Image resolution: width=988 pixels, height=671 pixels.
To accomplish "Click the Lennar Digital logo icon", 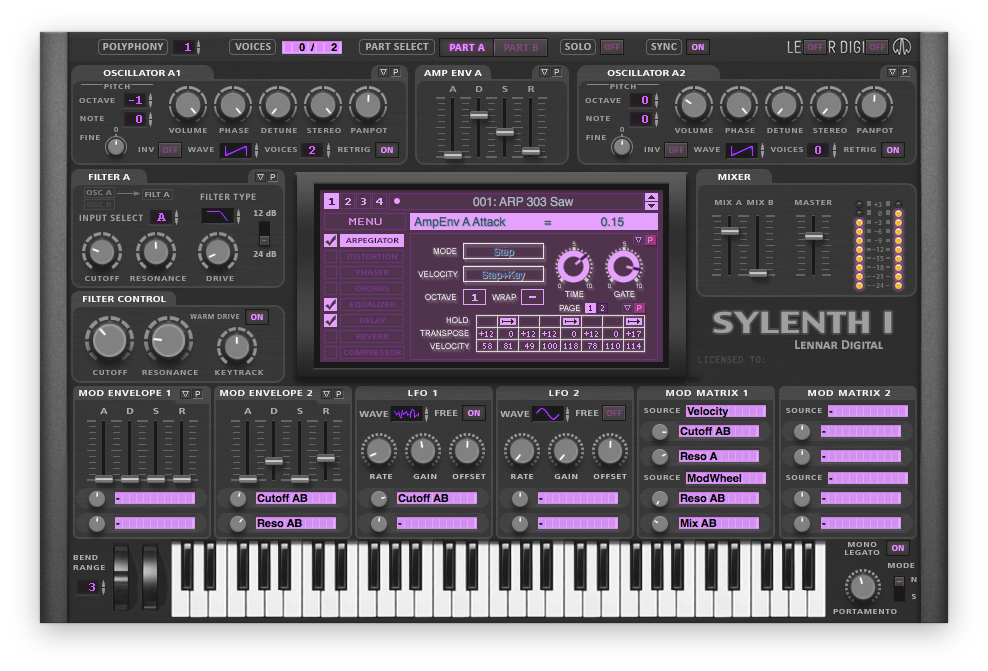I will [902, 47].
